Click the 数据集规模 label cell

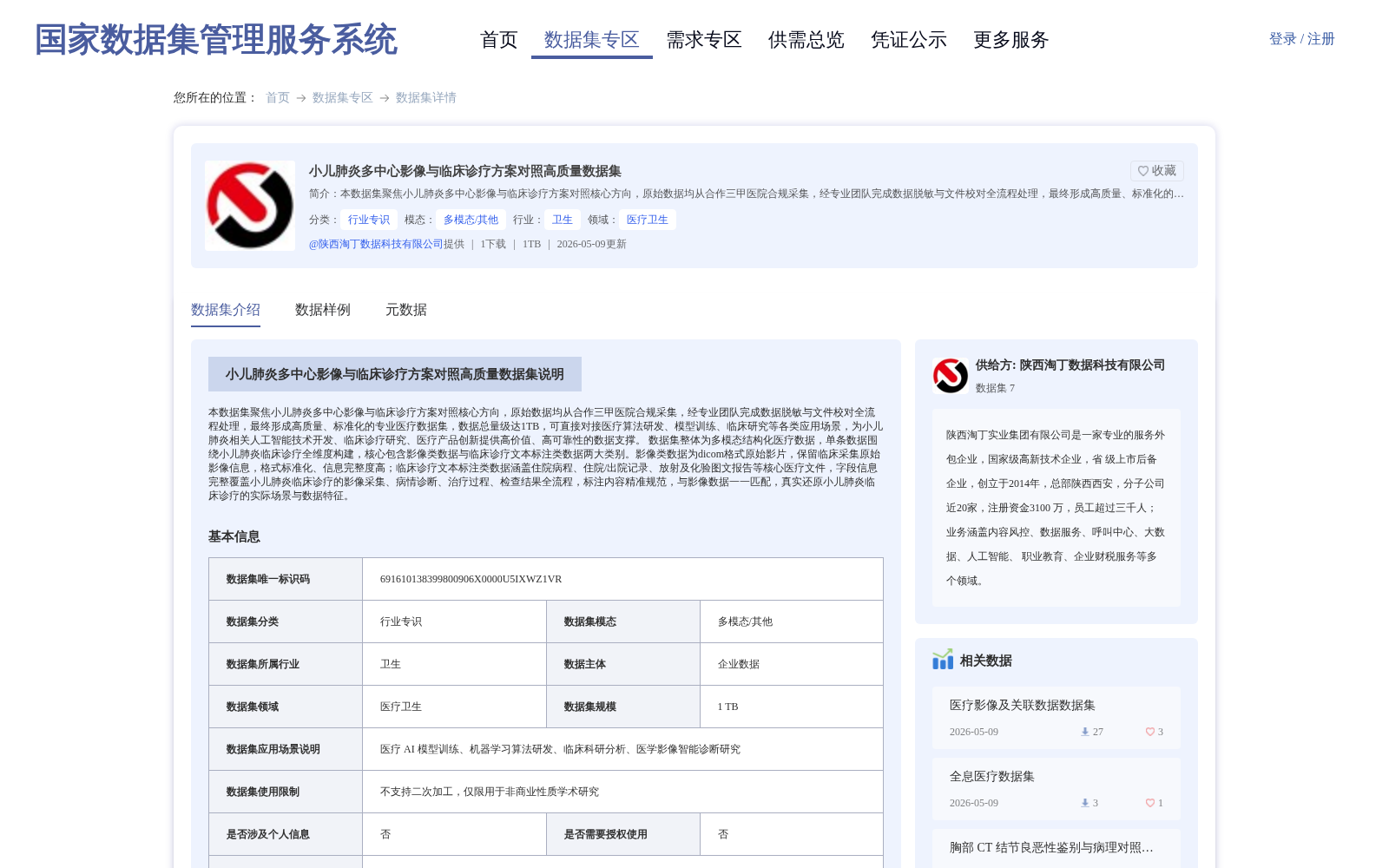[623, 707]
